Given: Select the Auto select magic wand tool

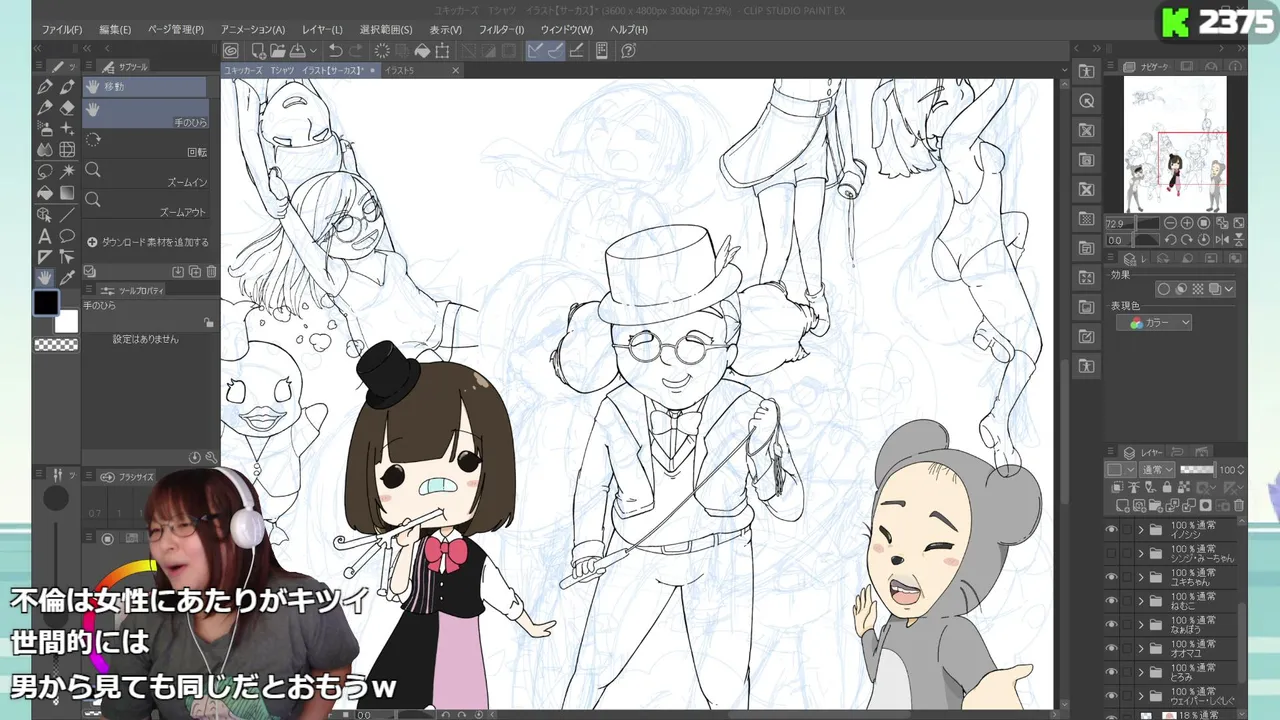Looking at the screenshot, I should 67,172.
